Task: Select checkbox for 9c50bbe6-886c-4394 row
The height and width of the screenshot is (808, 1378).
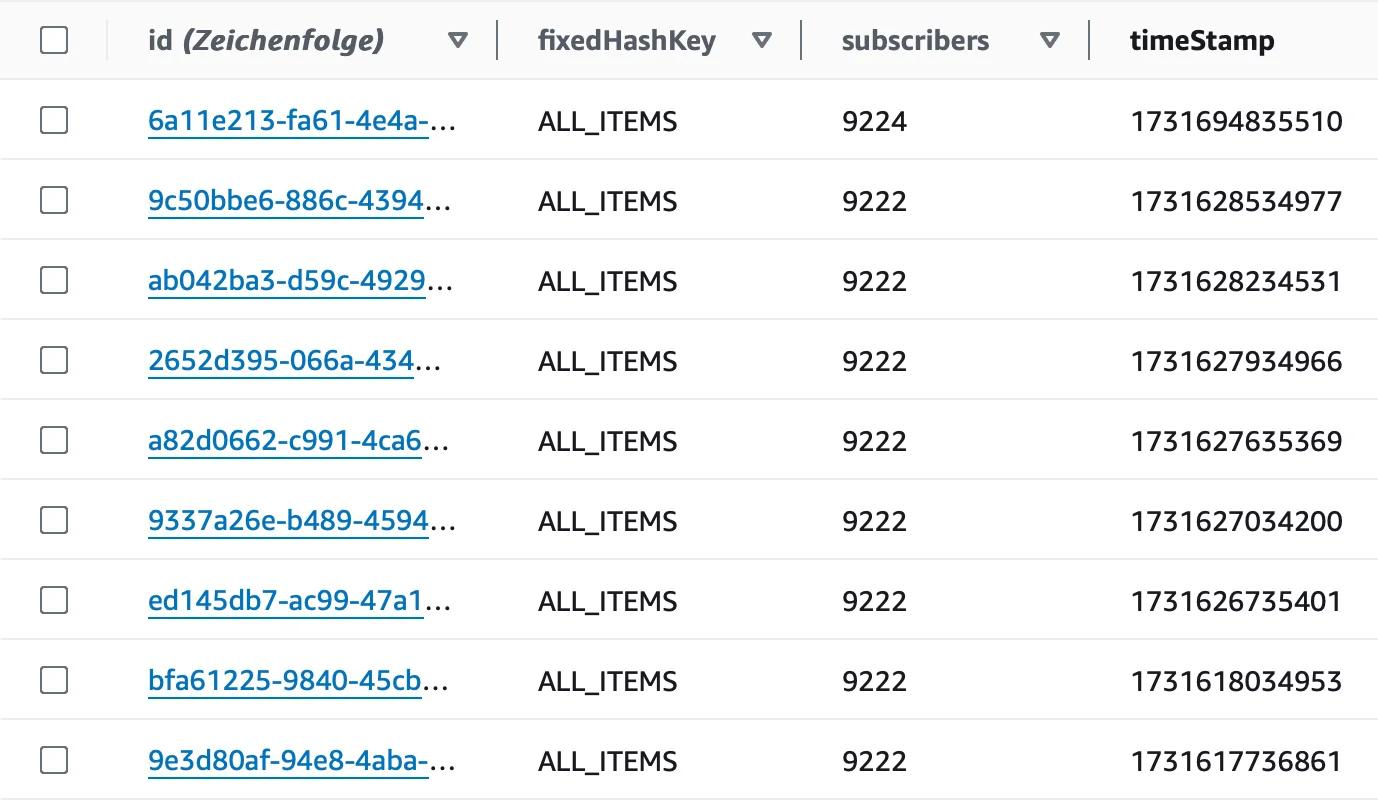Action: 54,201
